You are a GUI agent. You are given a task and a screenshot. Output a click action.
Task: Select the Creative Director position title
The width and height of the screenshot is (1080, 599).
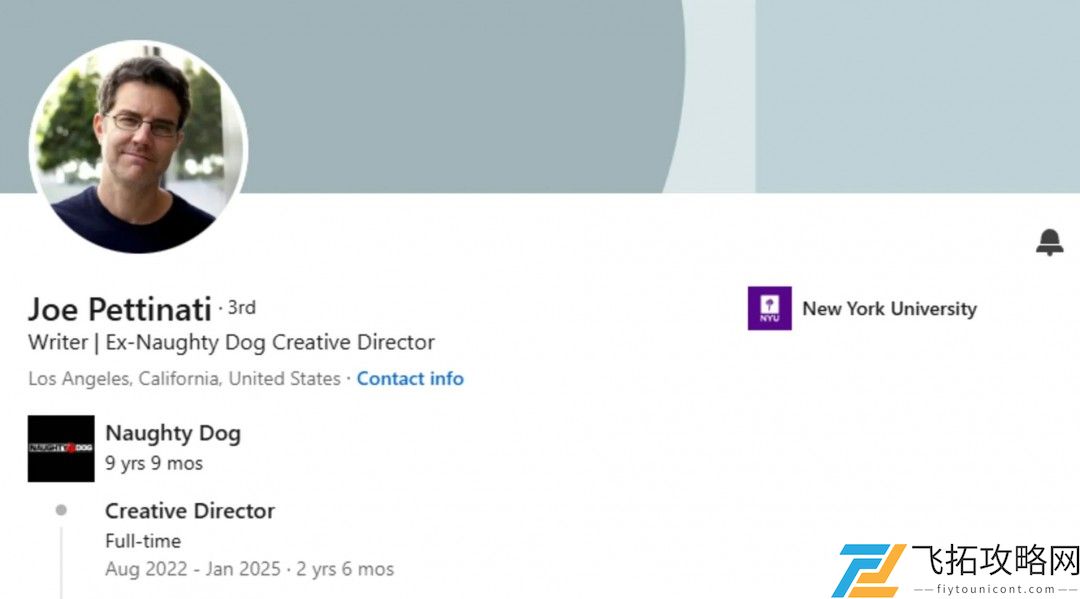[189, 511]
